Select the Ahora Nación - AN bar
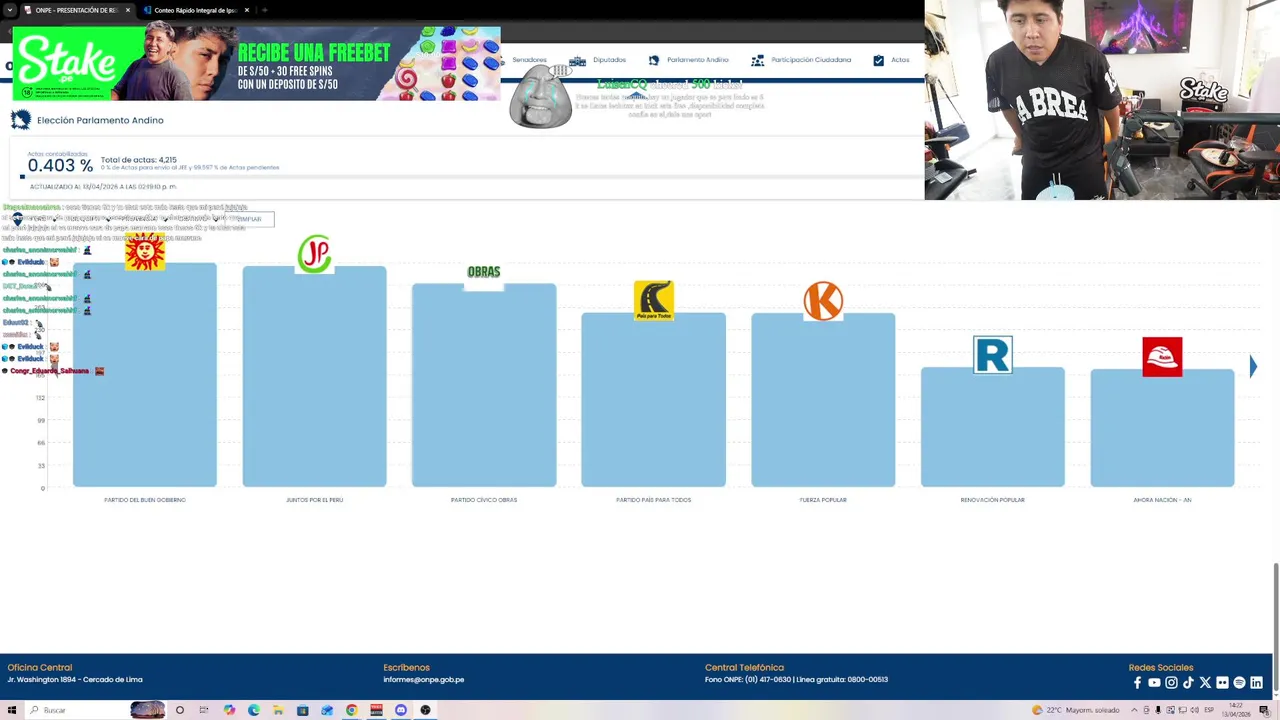This screenshot has height=720, width=1280. tap(1162, 428)
